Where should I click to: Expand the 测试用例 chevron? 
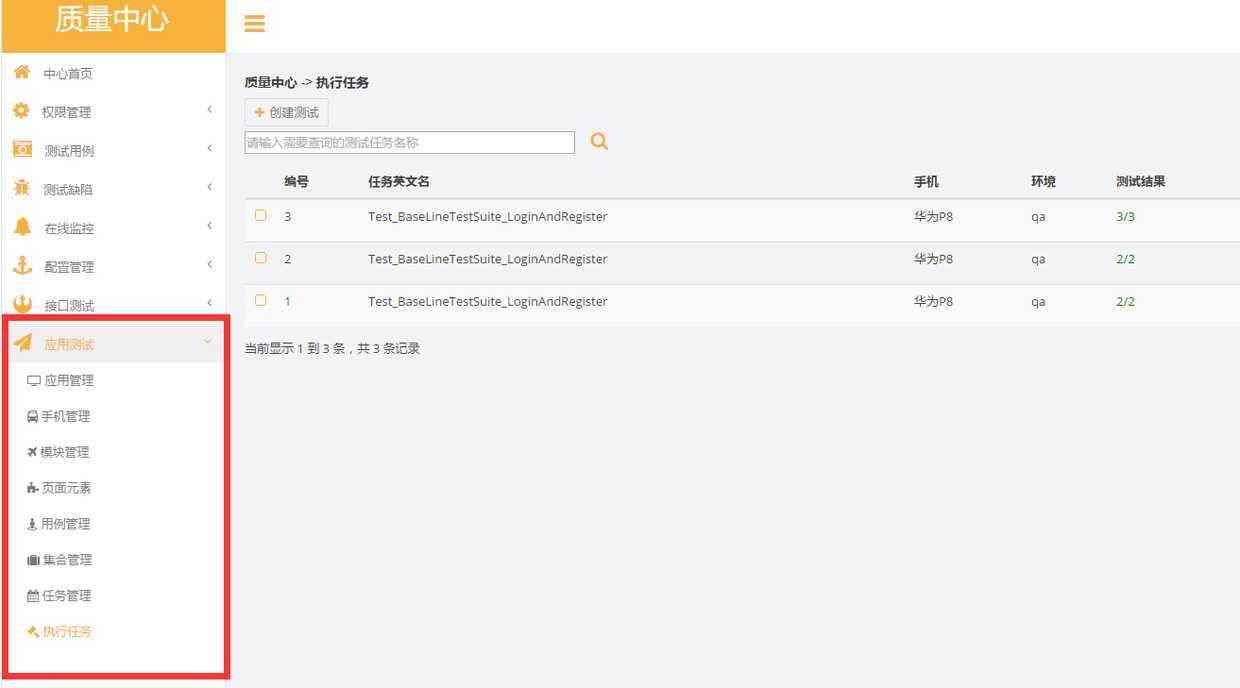[x=209, y=148]
